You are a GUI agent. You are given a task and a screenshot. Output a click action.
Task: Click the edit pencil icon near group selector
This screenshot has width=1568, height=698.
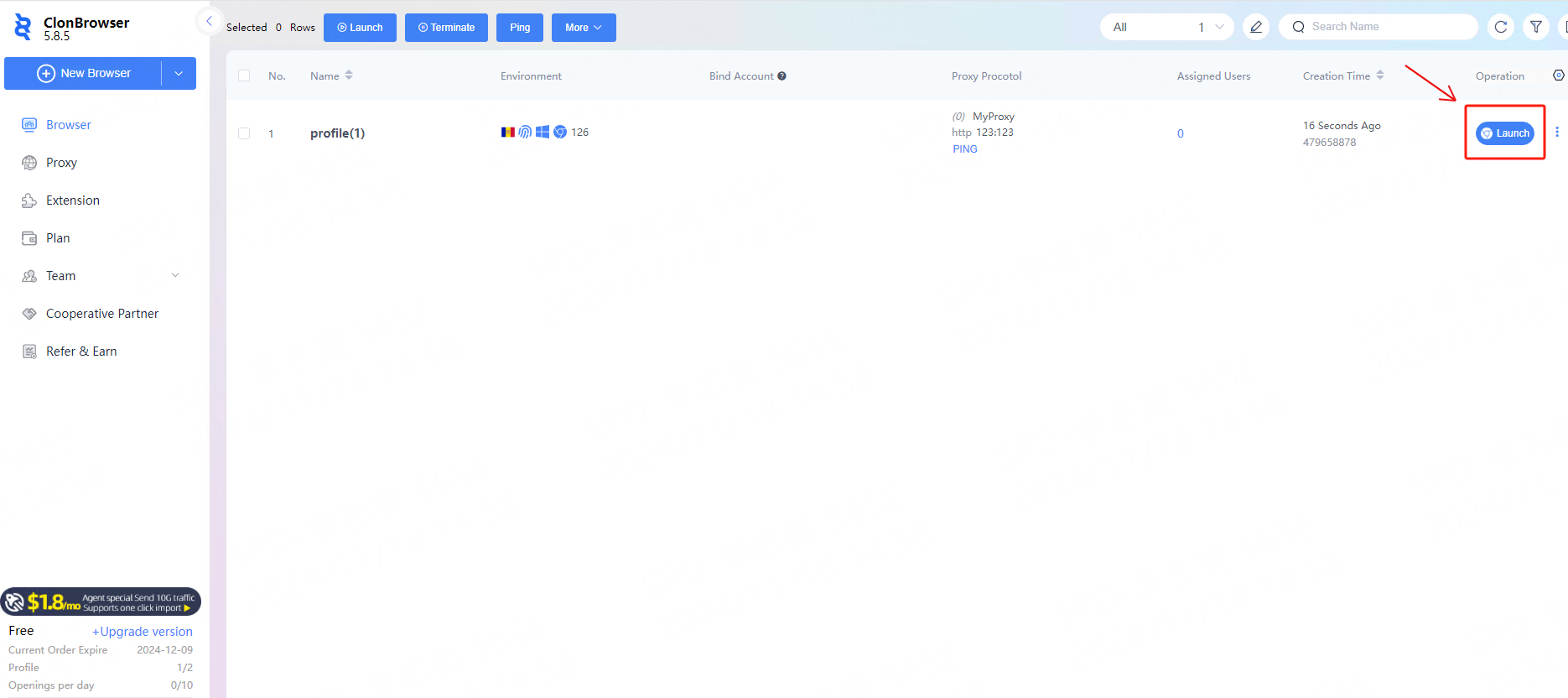(x=1255, y=27)
